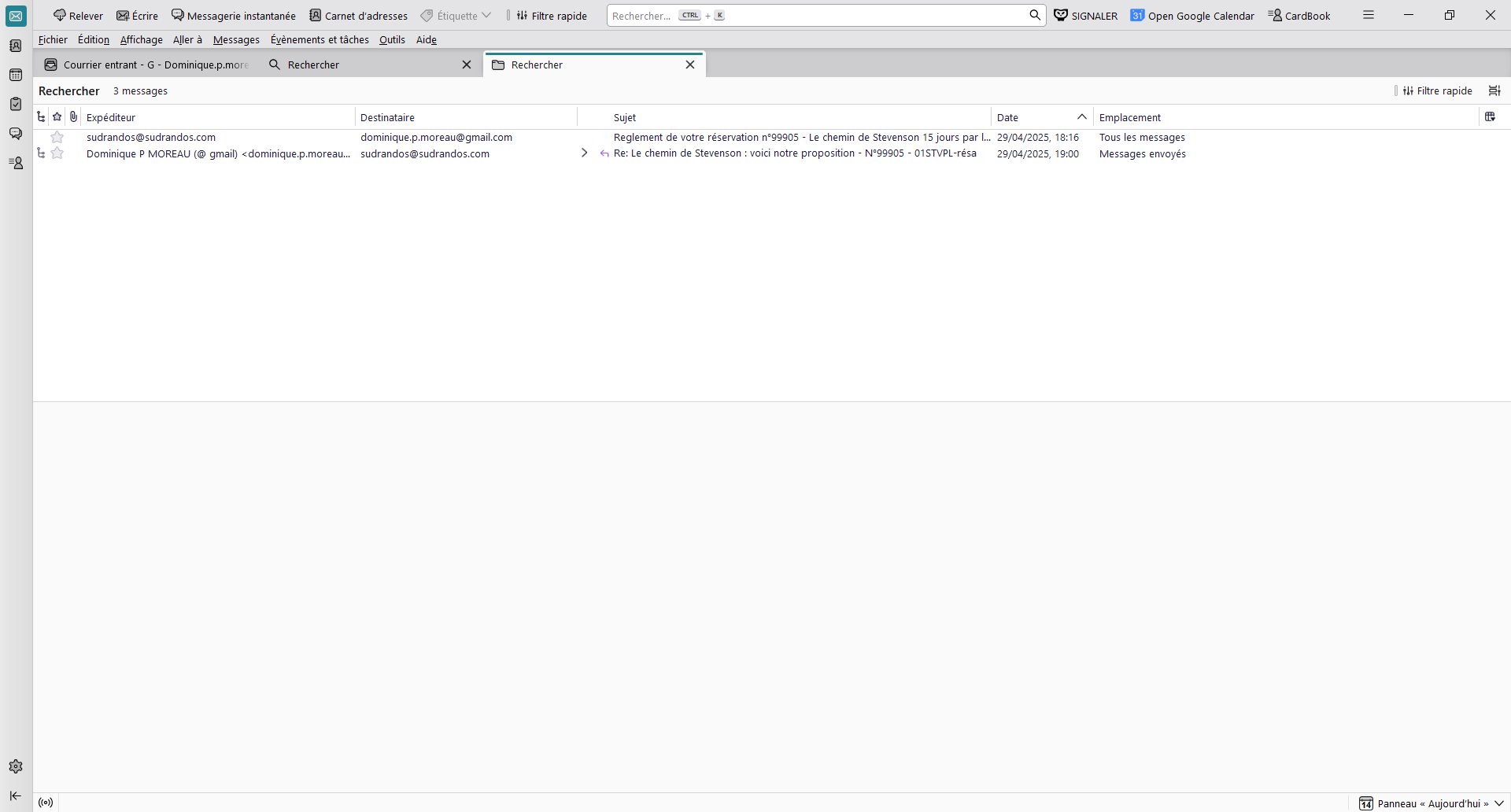Click Open Google Calendar button
Viewport: 1511px width, 812px height.
1192,16
